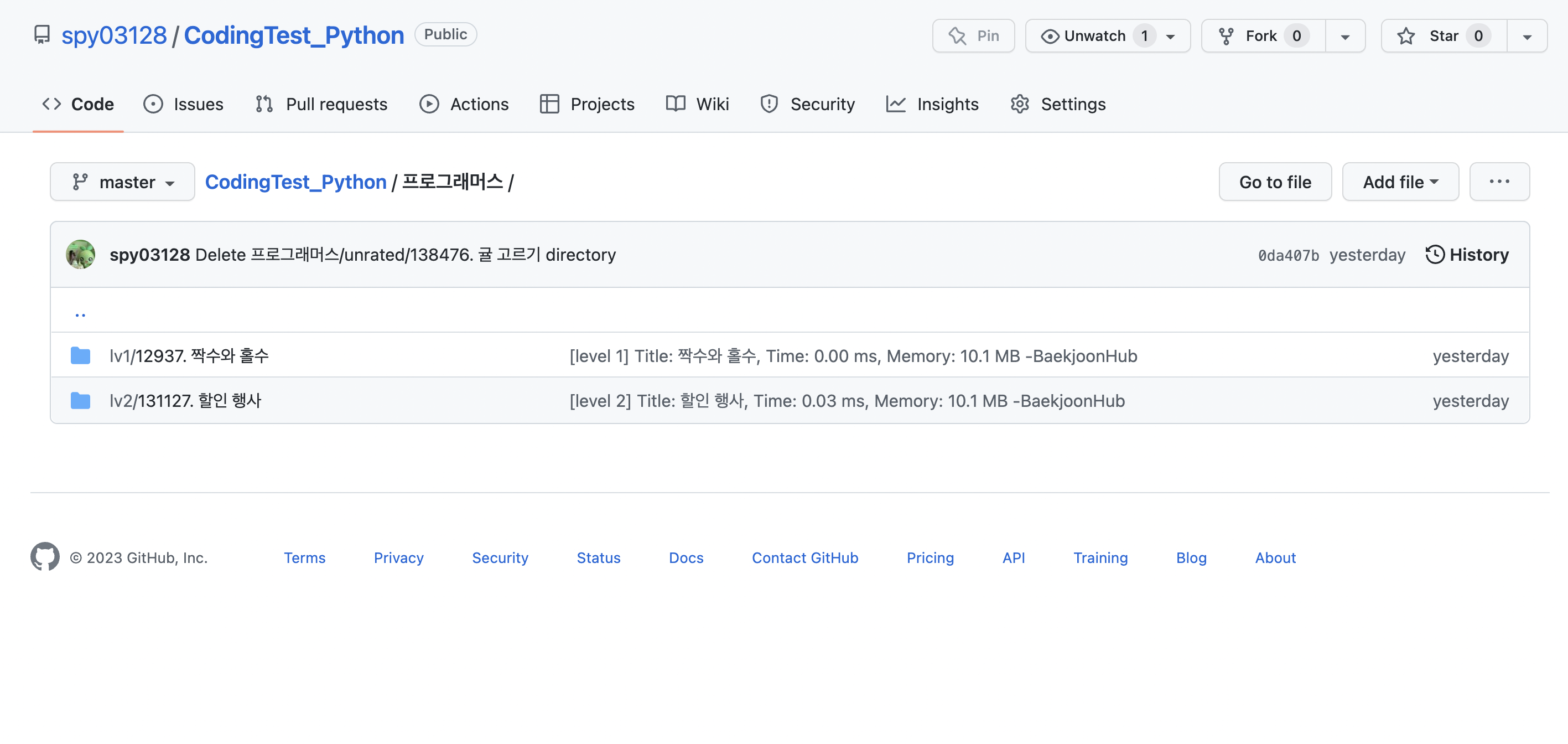Click the Unwatch button
The width and height of the screenshot is (1568, 744).
(1108, 36)
